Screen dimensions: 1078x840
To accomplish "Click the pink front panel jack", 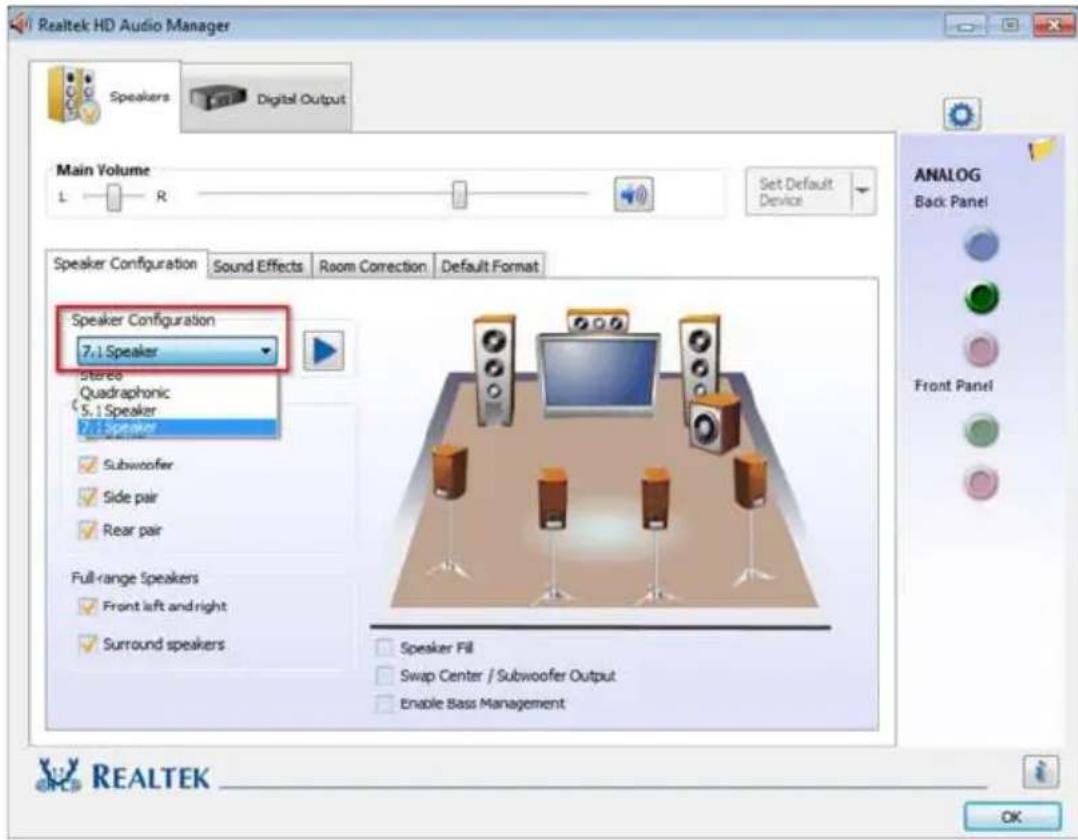I will (x=981, y=483).
